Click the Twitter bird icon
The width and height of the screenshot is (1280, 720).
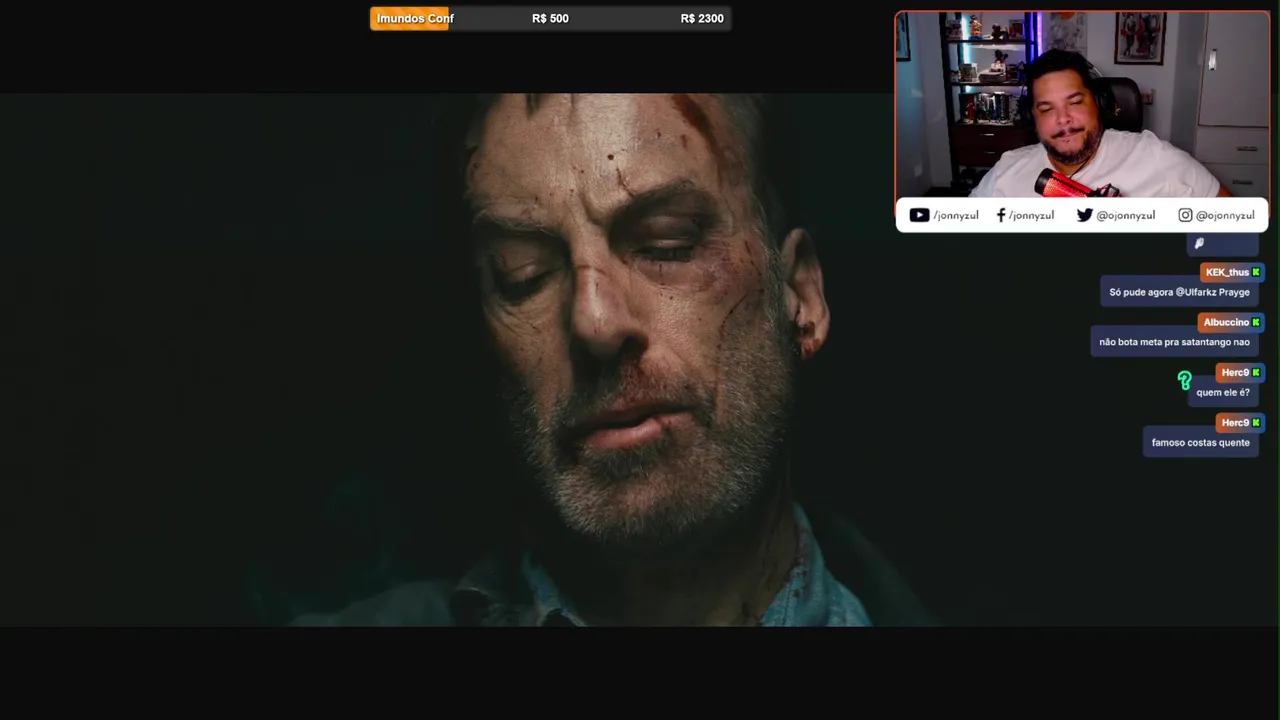[x=1084, y=215]
